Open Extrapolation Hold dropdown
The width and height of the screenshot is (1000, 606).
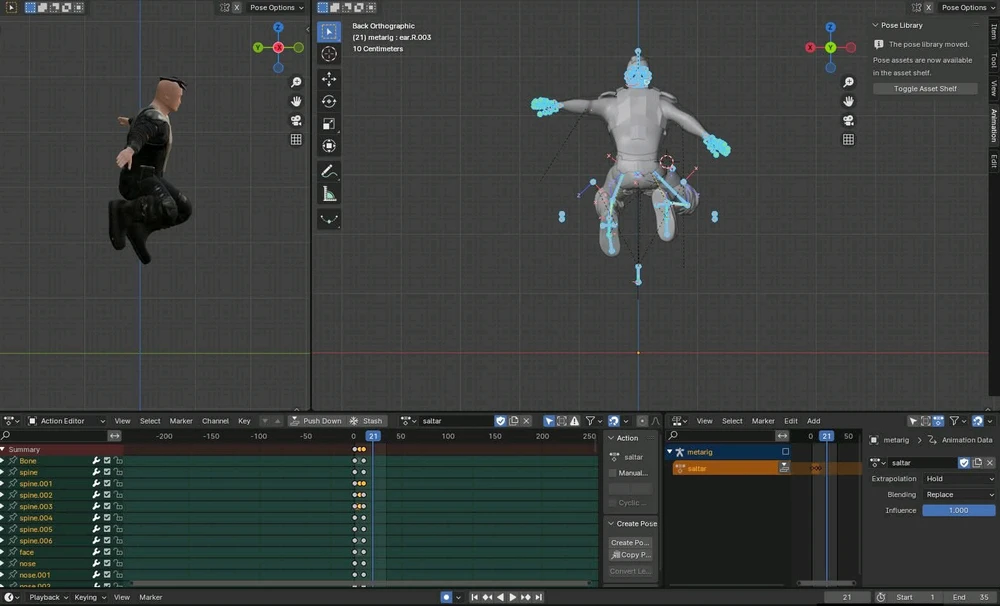pyautogui.click(x=959, y=478)
